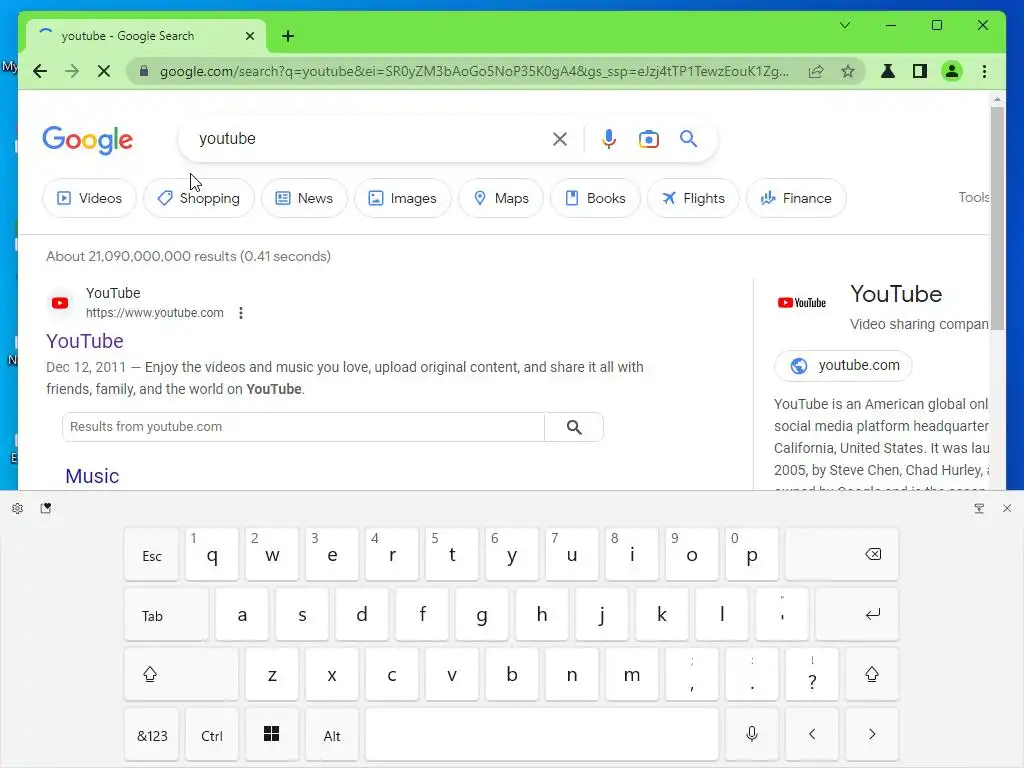Tap the backspace key
The width and height of the screenshot is (1024, 768).
842,555
